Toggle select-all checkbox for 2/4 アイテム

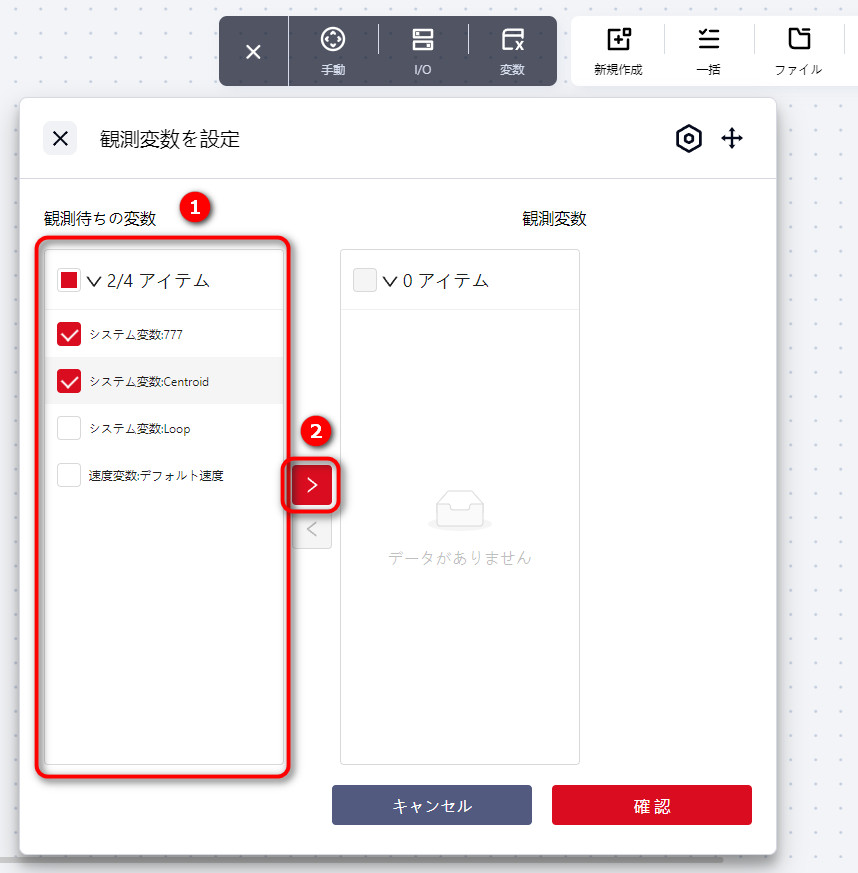(69, 281)
